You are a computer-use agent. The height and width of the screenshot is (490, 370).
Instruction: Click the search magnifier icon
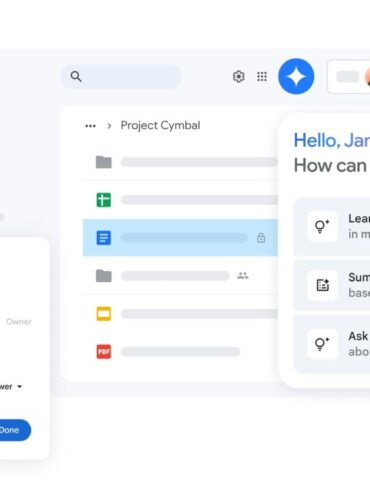click(76, 76)
